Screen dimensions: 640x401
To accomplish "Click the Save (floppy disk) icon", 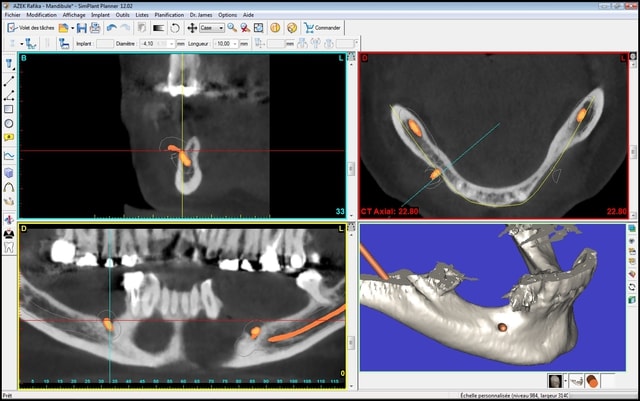I will pos(81,28).
